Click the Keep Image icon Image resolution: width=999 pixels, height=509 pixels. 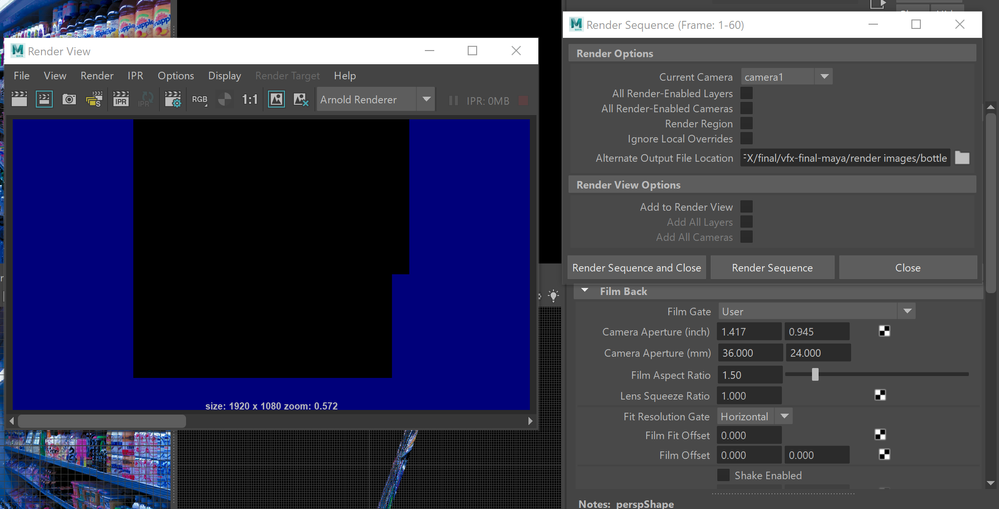[x=277, y=100]
